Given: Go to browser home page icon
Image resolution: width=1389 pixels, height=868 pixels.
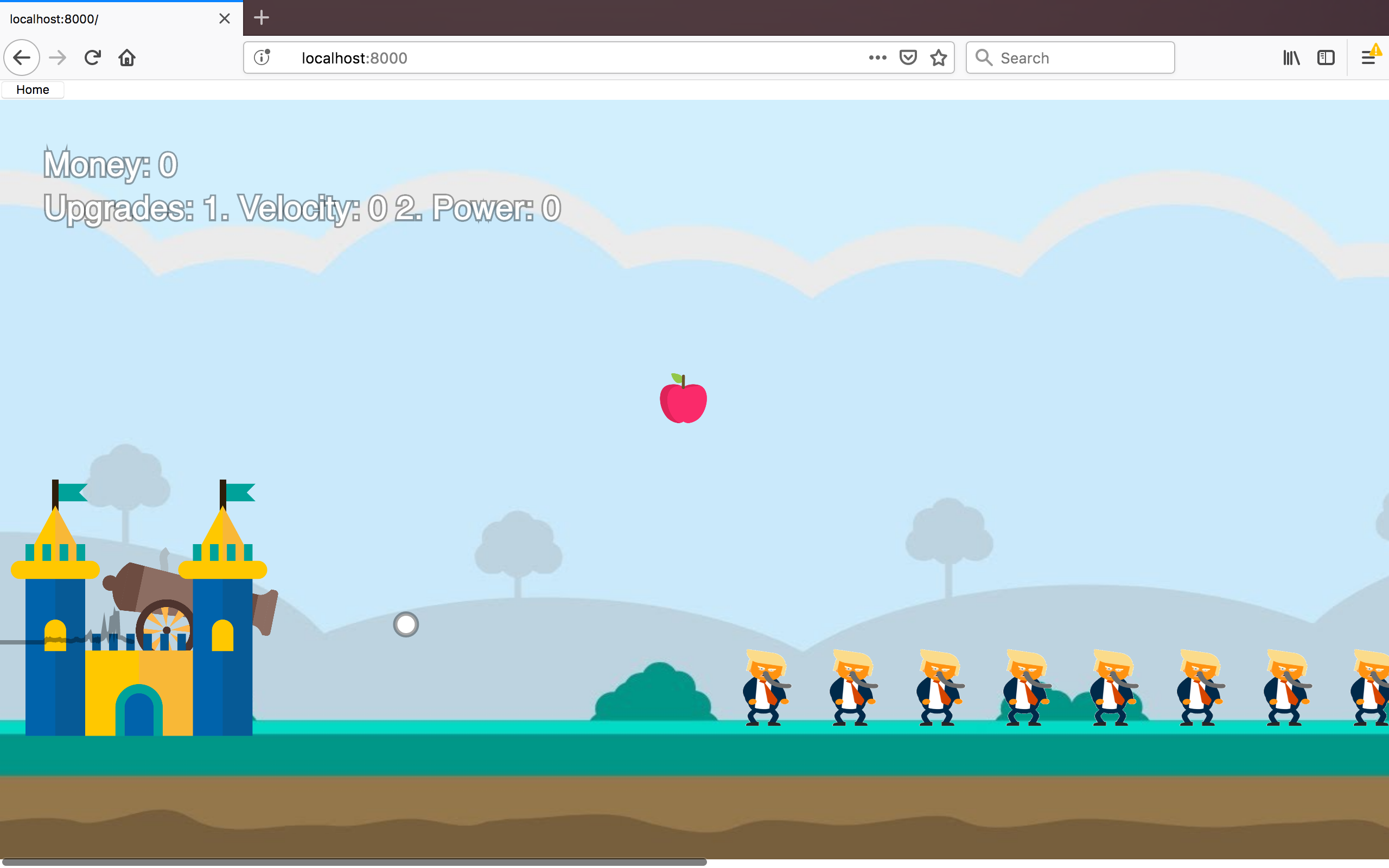Looking at the screenshot, I should 127,58.
